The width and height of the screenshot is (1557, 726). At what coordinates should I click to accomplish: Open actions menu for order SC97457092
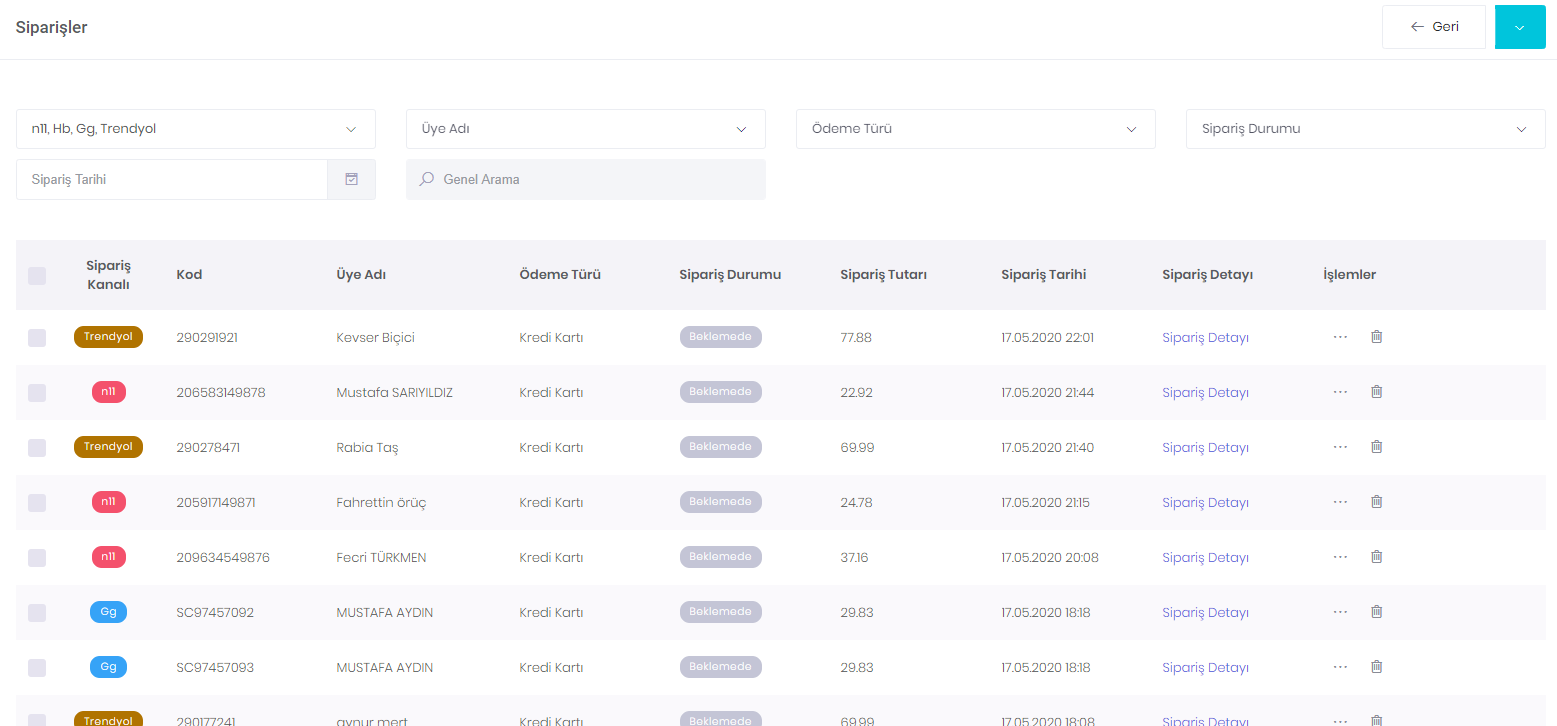1340,612
